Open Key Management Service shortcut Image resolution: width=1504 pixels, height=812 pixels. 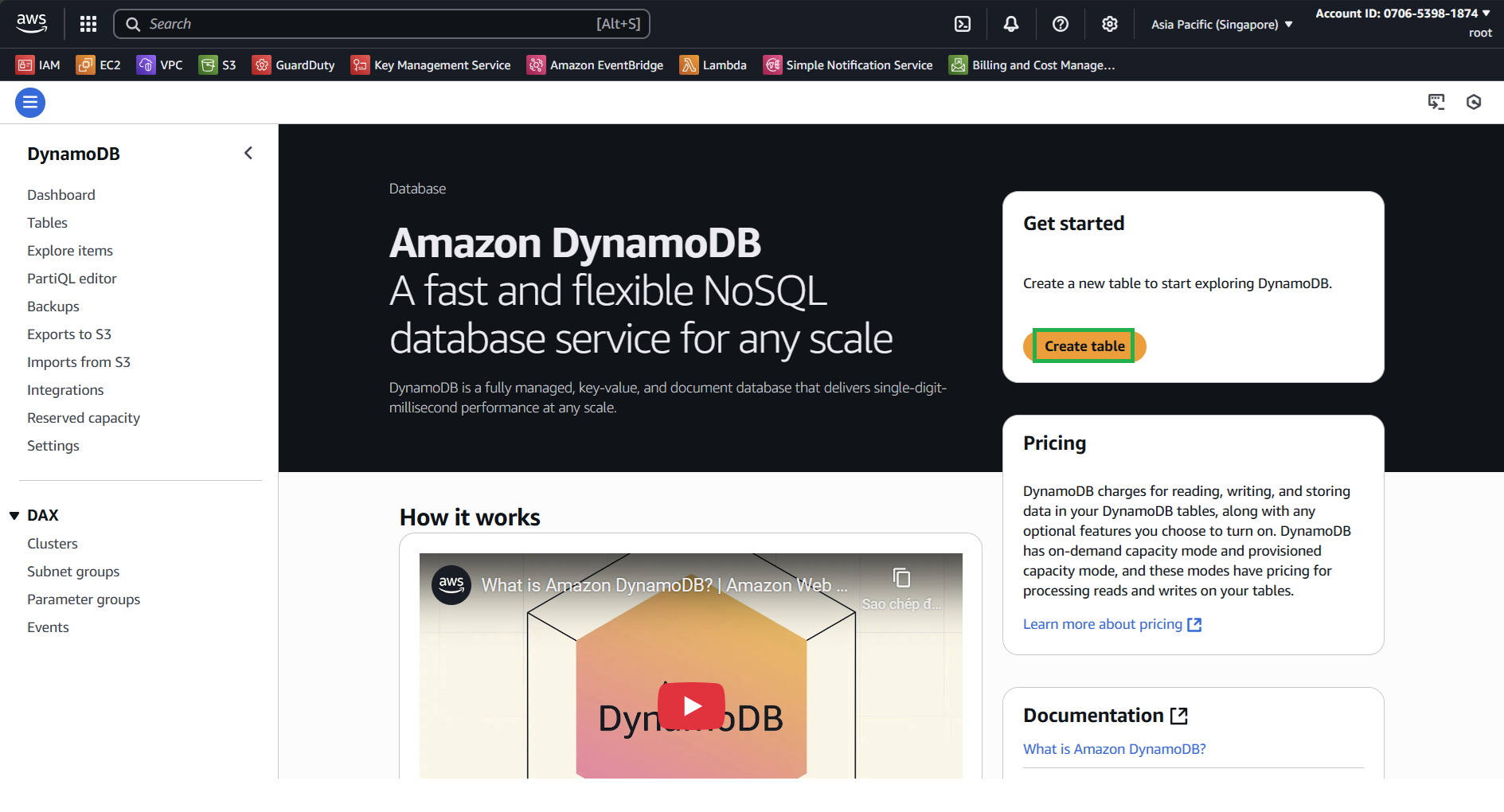431,65
